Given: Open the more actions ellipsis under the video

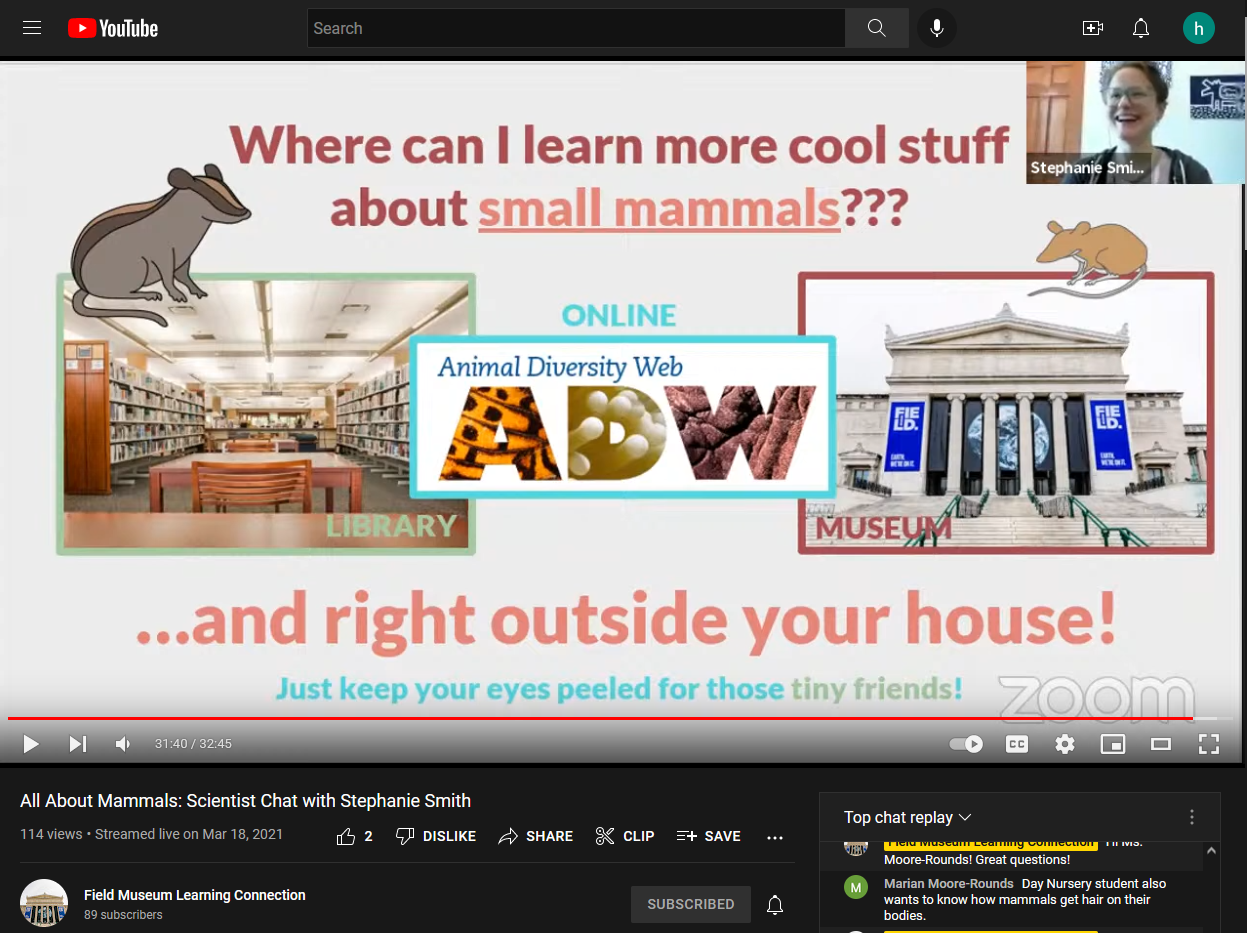Looking at the screenshot, I should pos(775,837).
